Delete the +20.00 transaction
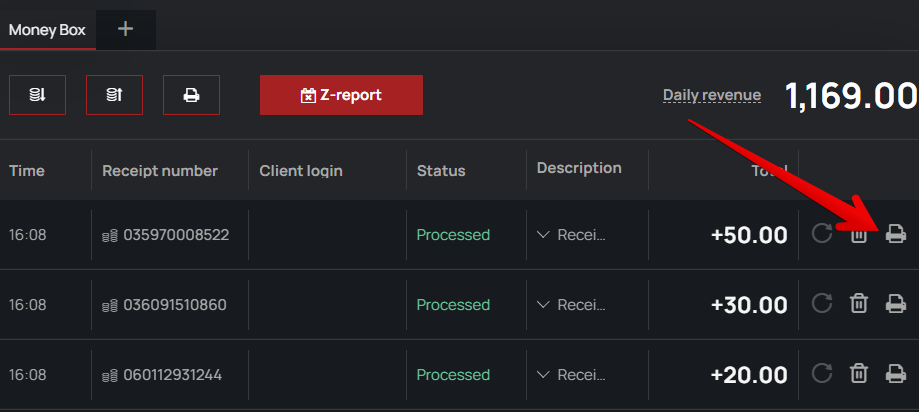 (858, 374)
